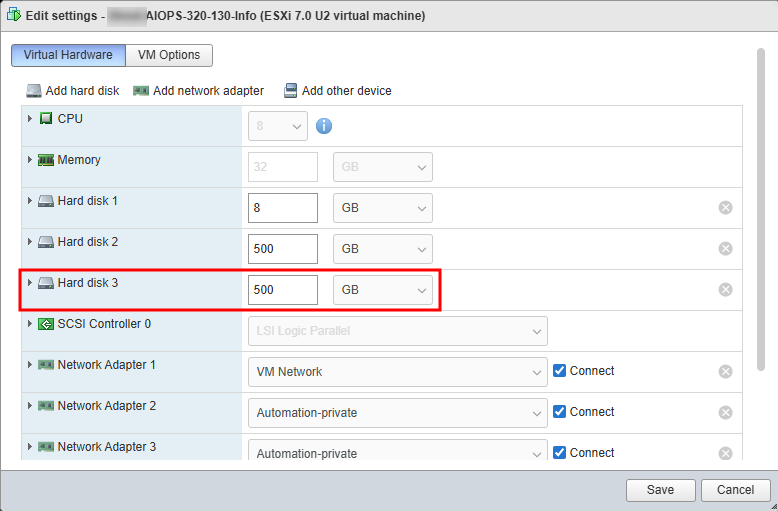778x511 pixels.
Task: Click the Add other device icon
Action: pyautogui.click(x=290, y=91)
